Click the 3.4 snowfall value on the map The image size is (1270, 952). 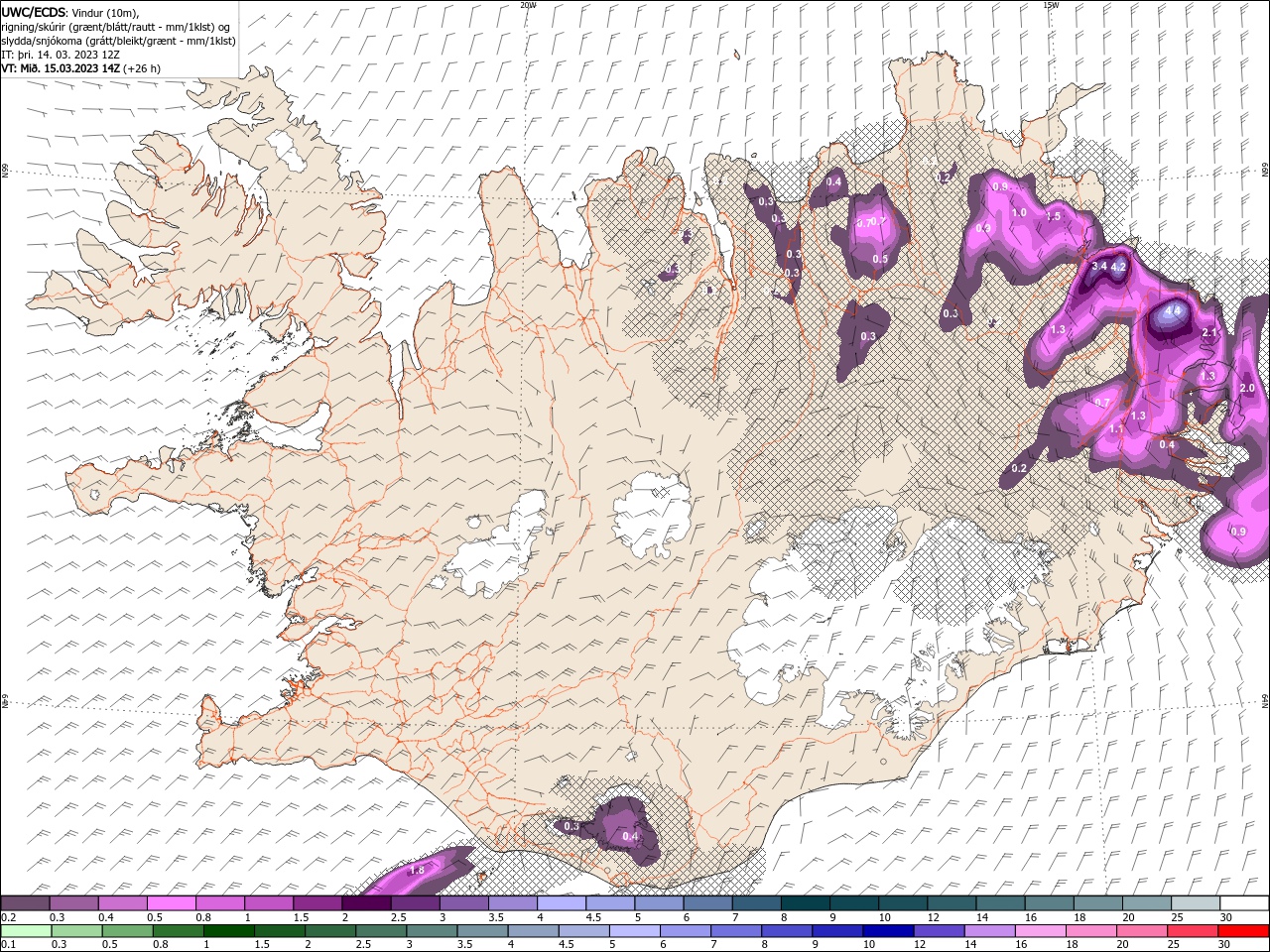1099,266
